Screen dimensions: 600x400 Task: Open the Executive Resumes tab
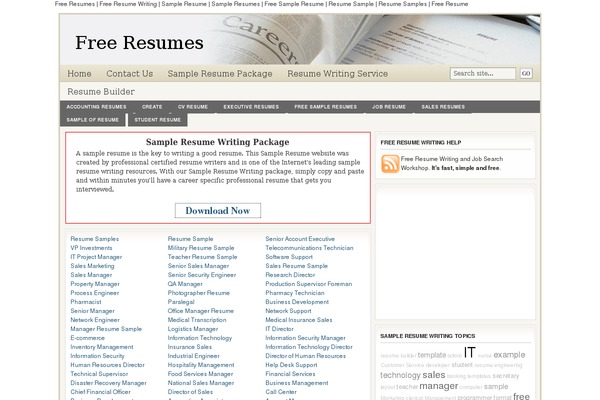251,107
